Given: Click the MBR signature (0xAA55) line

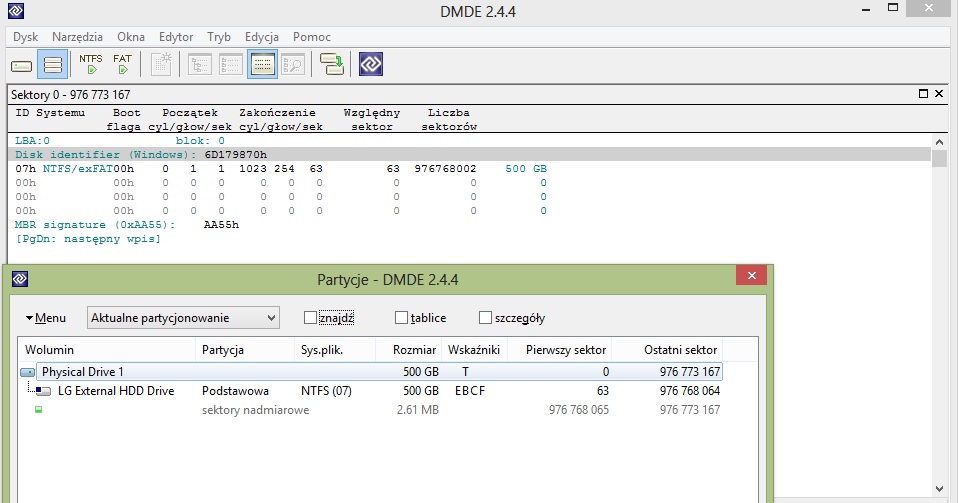Looking at the screenshot, I should coord(126,225).
